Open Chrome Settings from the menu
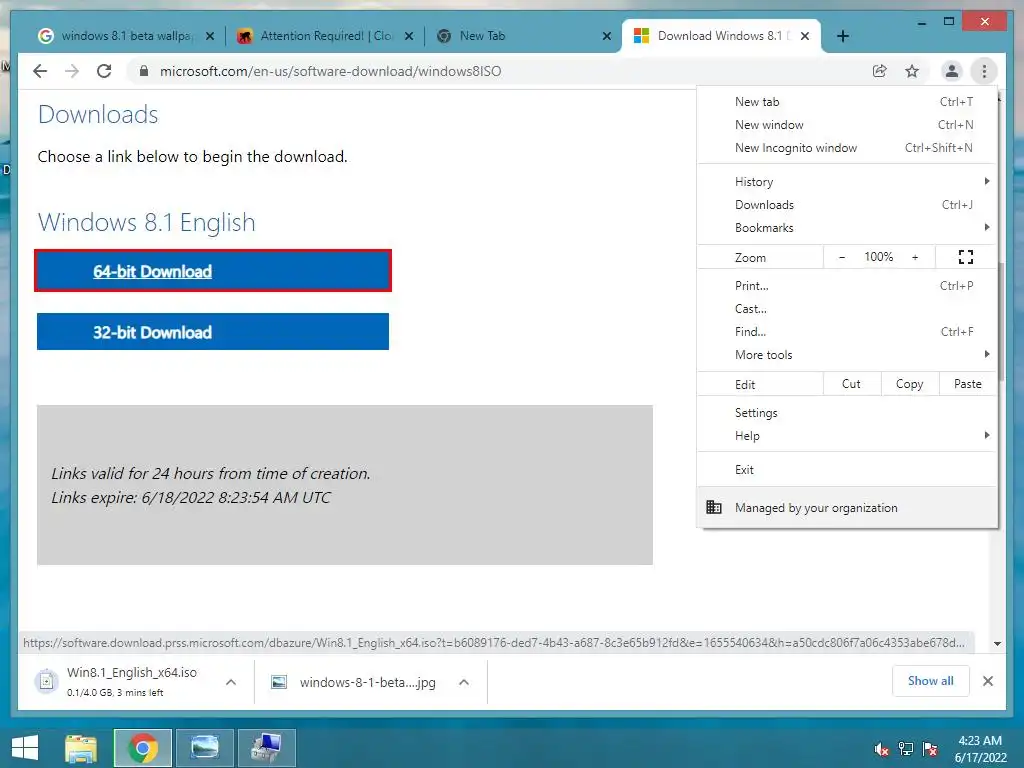 click(847, 413)
